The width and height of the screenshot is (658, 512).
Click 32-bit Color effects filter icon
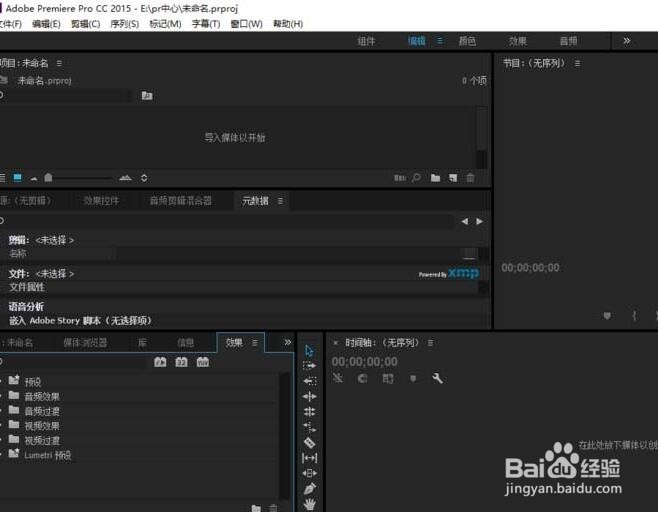pyautogui.click(x=181, y=362)
